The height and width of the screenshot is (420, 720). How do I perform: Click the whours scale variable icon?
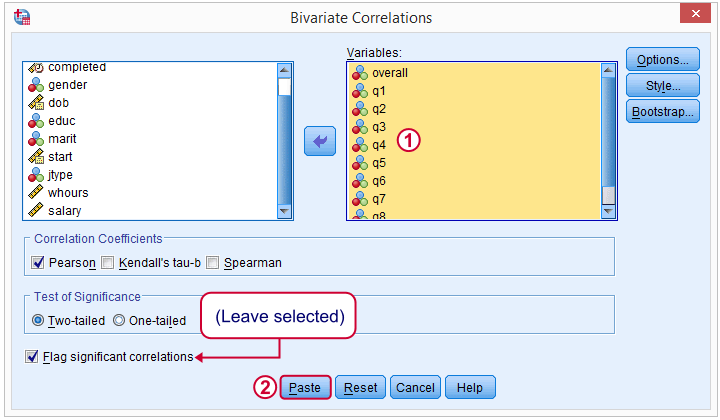[36, 193]
